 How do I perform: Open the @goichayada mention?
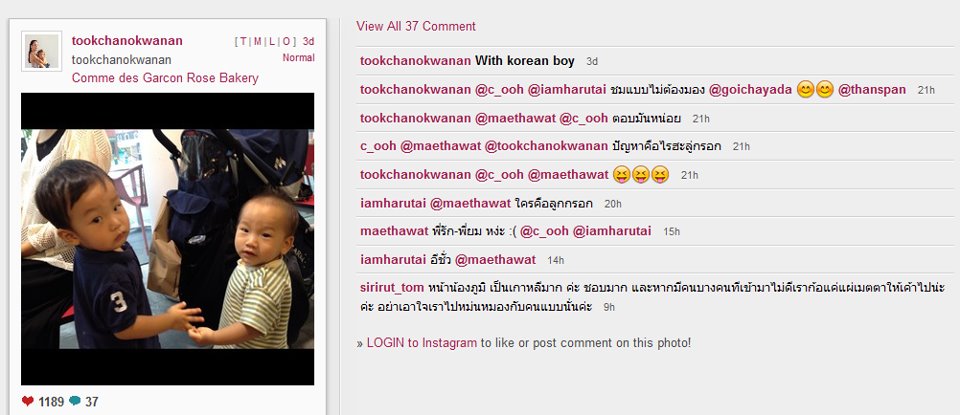coord(750,89)
